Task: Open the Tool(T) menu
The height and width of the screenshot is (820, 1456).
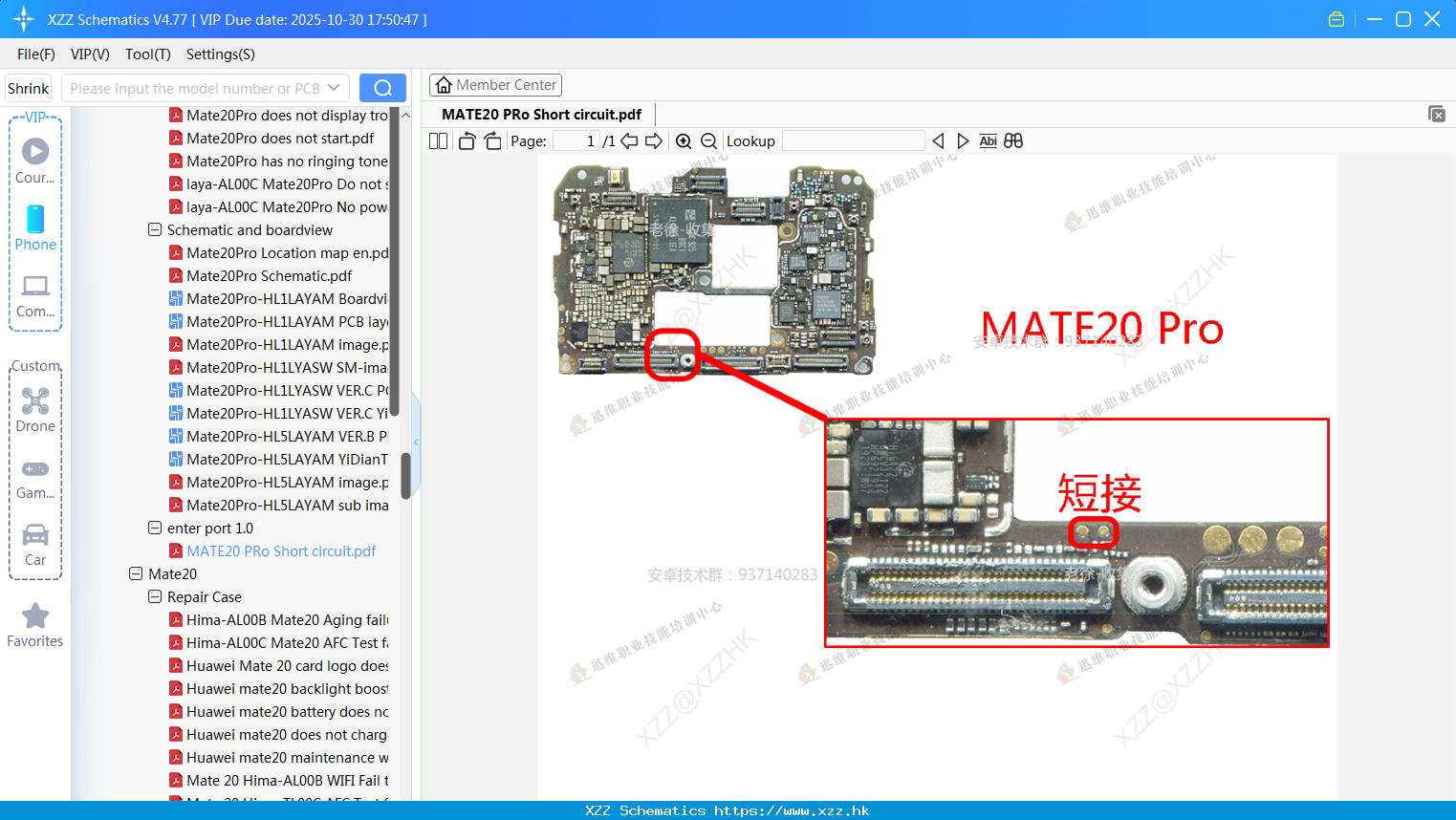Action: 148,54
